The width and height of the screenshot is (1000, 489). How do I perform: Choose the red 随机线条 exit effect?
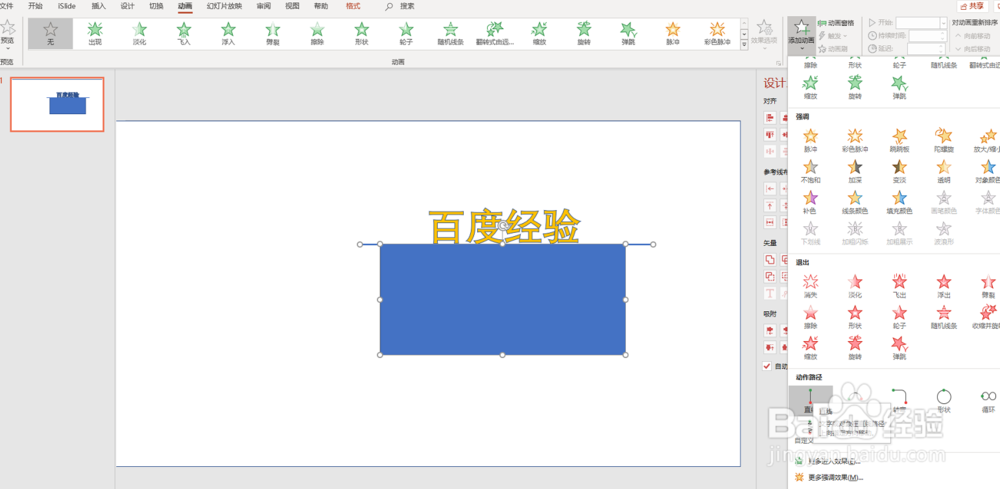944,316
